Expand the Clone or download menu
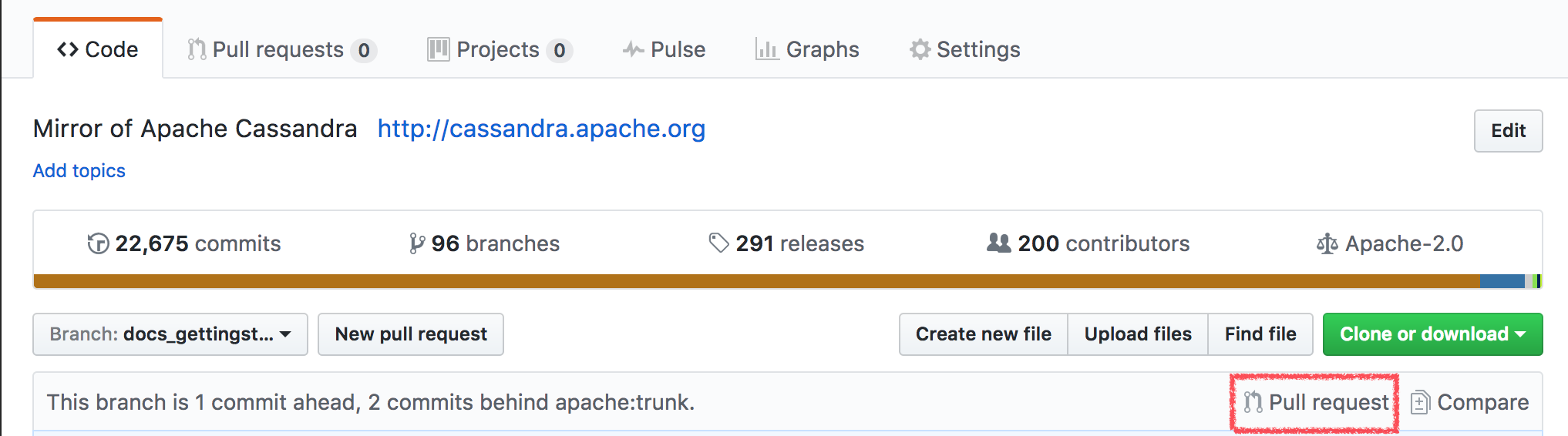Viewport: 1568px width, 436px height. click(x=1432, y=334)
